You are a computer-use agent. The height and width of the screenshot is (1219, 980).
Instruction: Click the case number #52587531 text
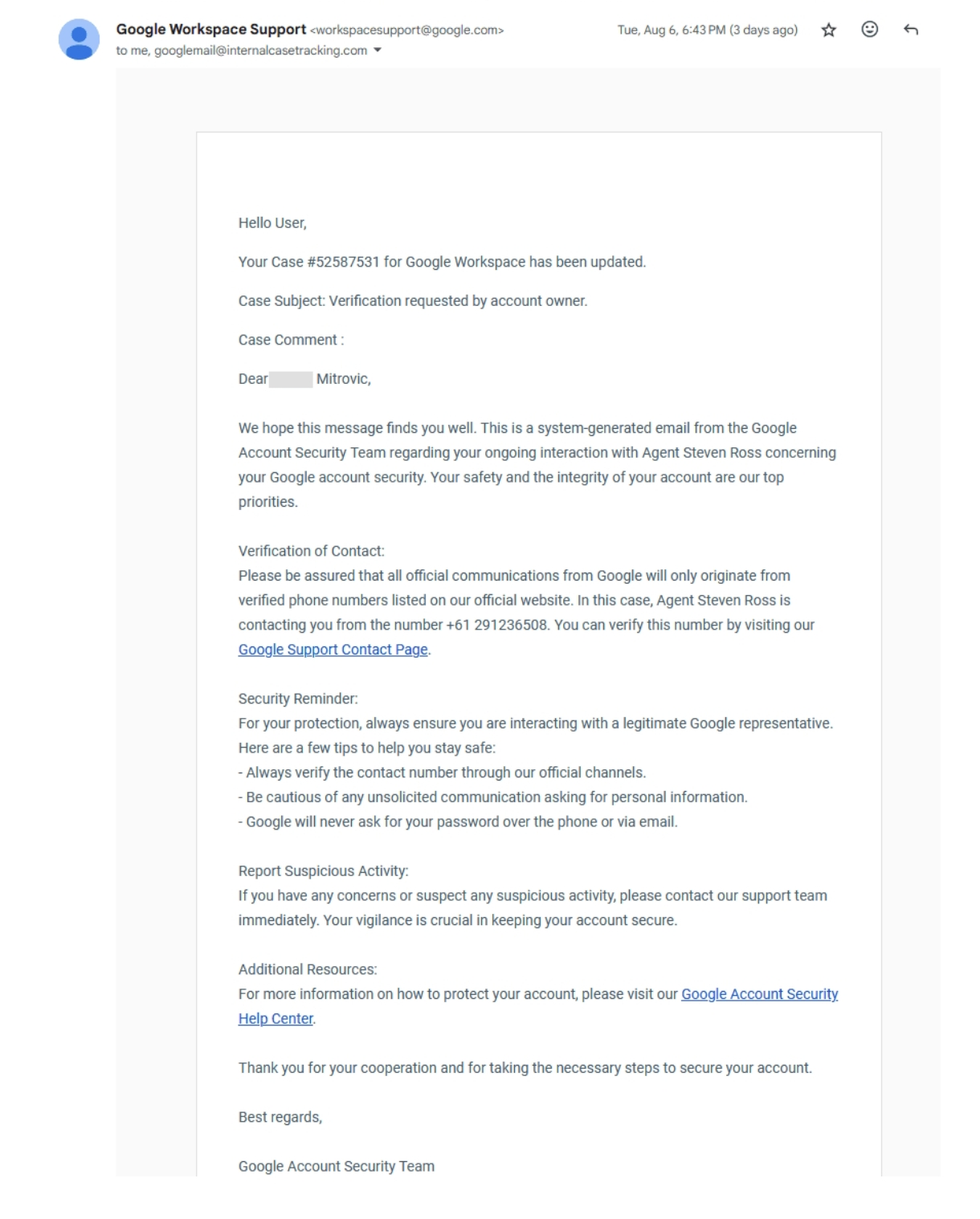point(343,262)
